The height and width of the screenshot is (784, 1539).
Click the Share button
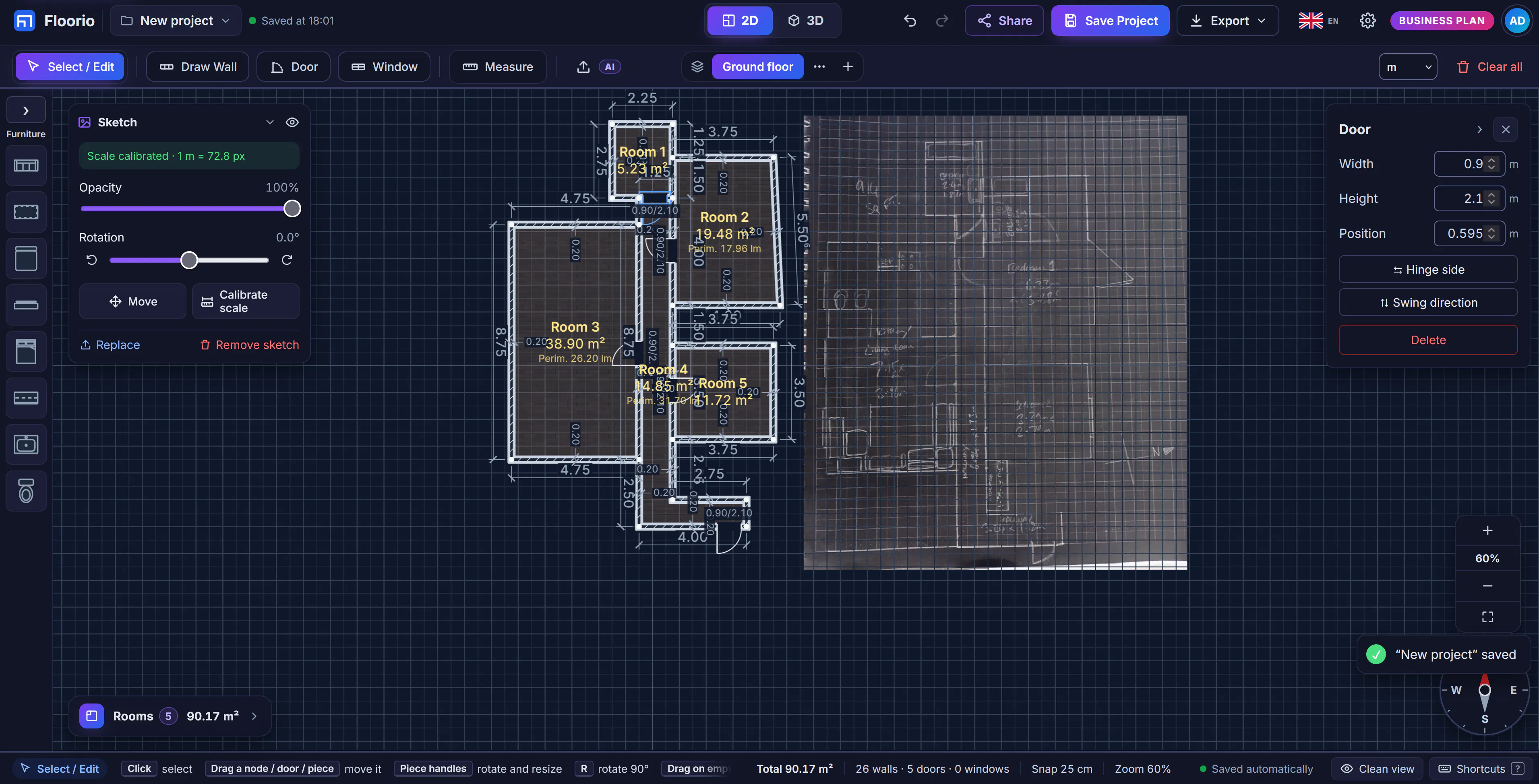tap(1004, 21)
